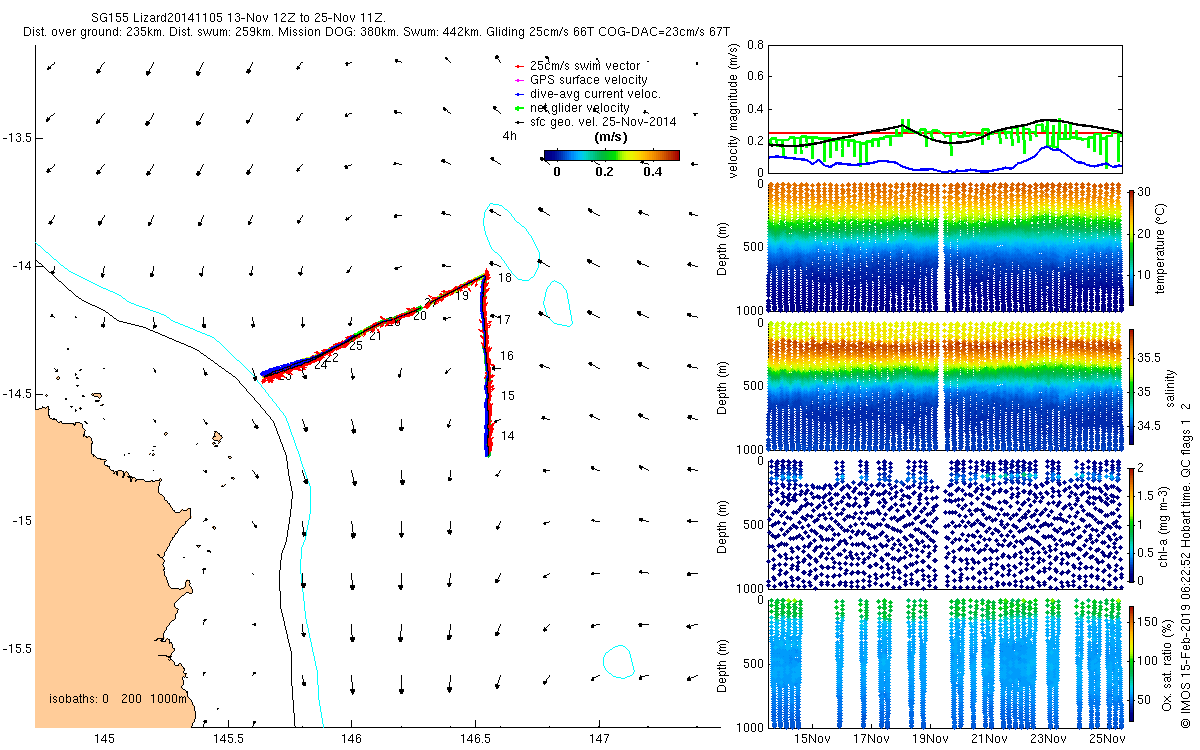
Task: Click latitude tick '-13.5' on map axis
Action: [x=16, y=138]
